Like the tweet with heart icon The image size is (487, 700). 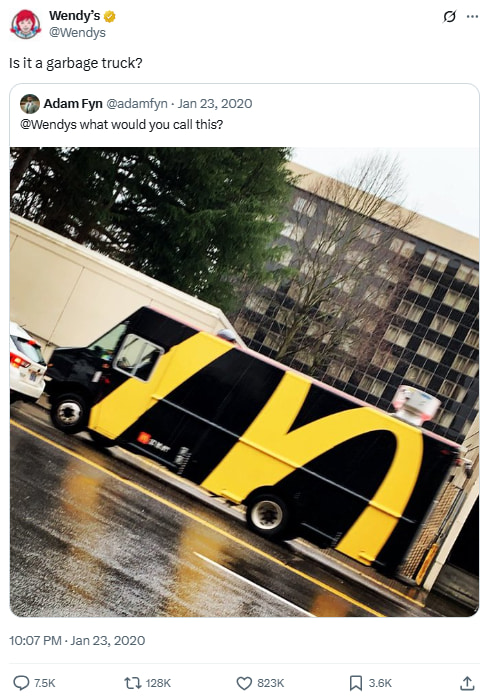click(x=244, y=683)
